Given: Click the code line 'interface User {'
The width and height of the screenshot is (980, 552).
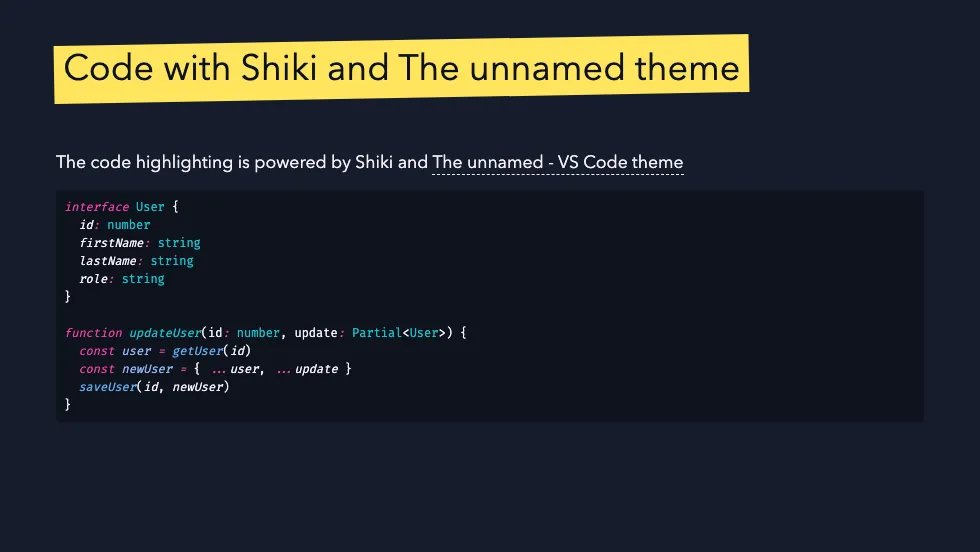Looking at the screenshot, I should tap(122, 207).
